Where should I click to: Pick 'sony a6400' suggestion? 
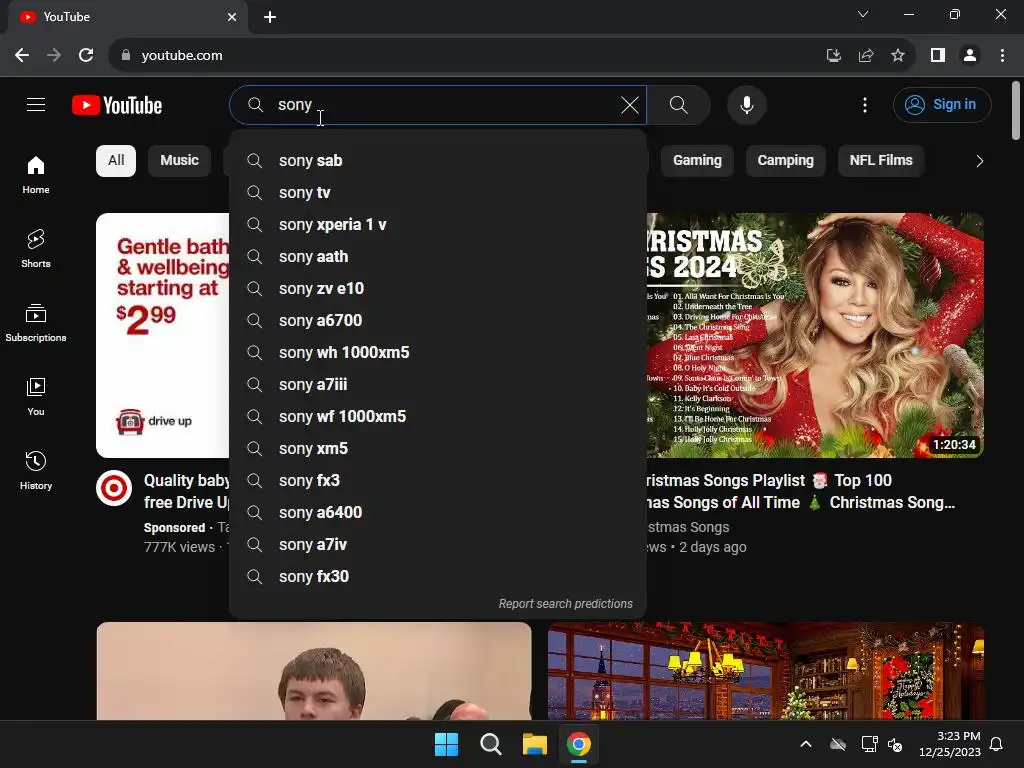438,513
